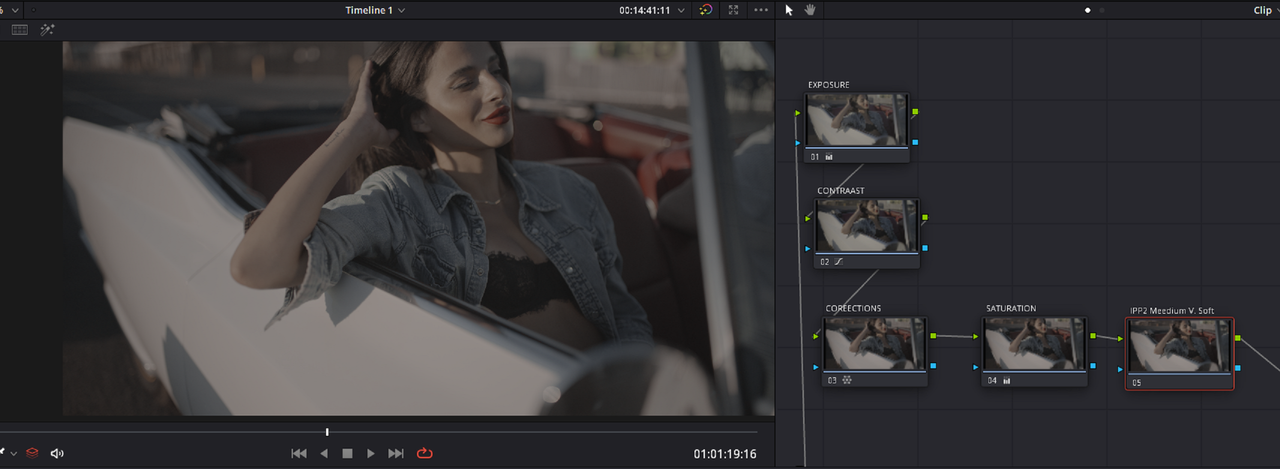The width and height of the screenshot is (1280, 469).
Task: Click green RGB input of CONTRAAST node
Action: (x=808, y=218)
